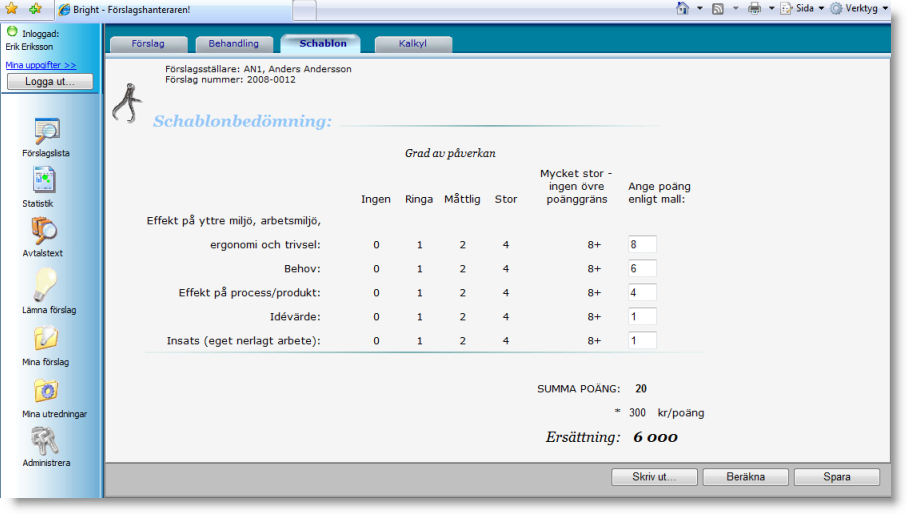Click the Effekt på process/produkt points field
Screen dimensions: 907x514
coord(642,293)
